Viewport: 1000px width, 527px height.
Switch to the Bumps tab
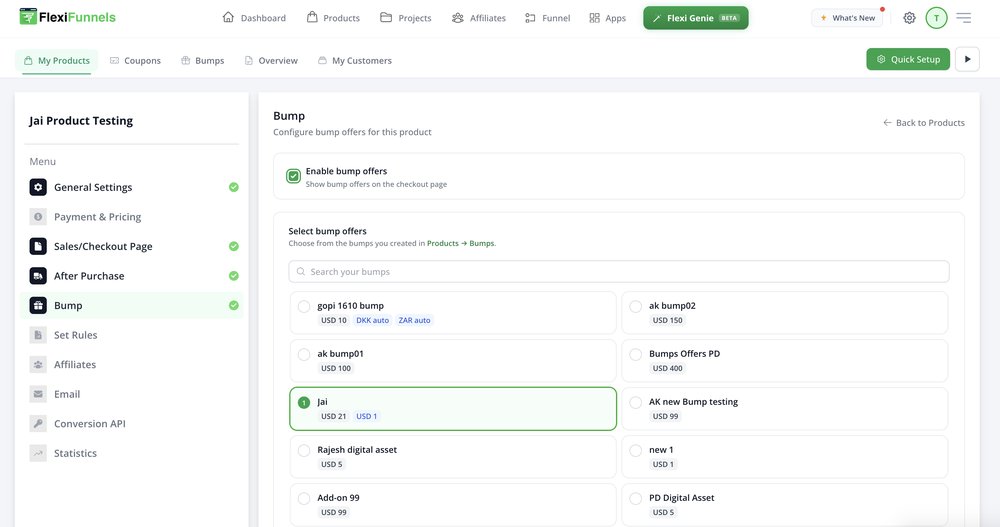(x=203, y=61)
